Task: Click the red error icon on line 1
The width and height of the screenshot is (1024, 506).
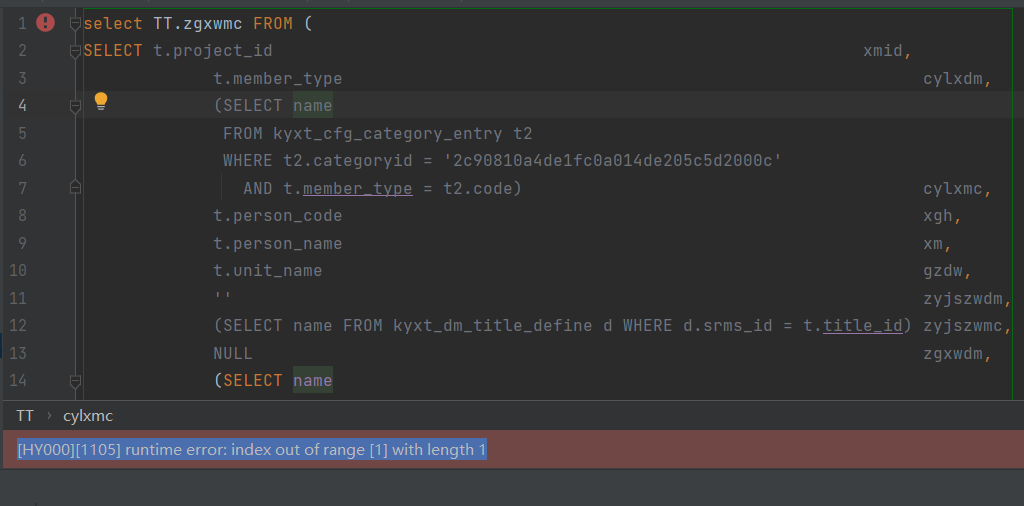Action: (x=45, y=23)
